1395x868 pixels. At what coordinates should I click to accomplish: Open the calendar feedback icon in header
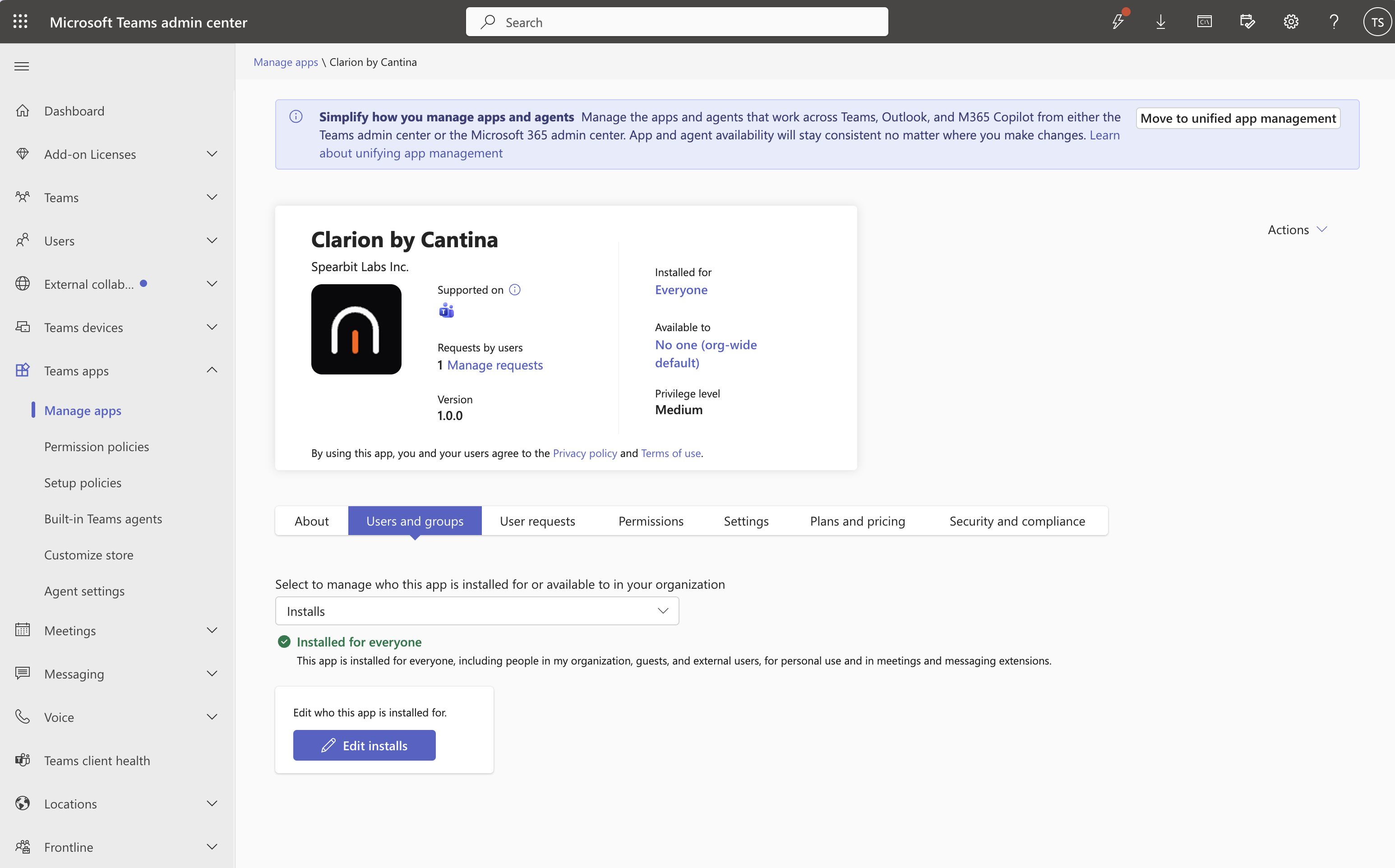[1247, 22]
